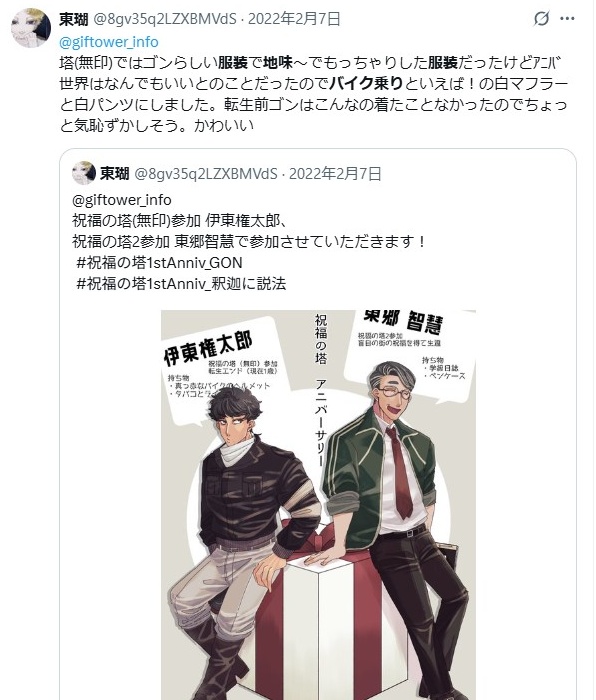Click display name 東瑚 on main tweet
The image size is (596, 700).
tap(74, 19)
